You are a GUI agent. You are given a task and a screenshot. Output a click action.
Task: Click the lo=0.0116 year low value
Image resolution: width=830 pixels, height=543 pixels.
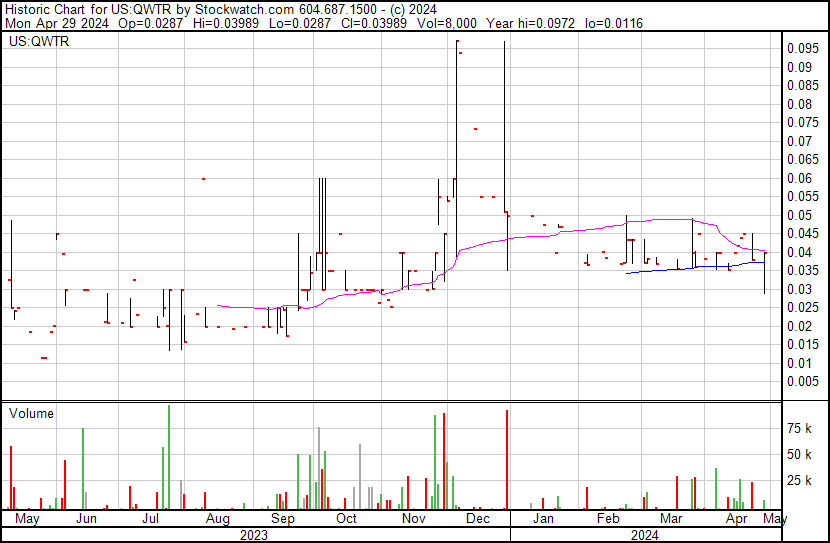click(614, 24)
